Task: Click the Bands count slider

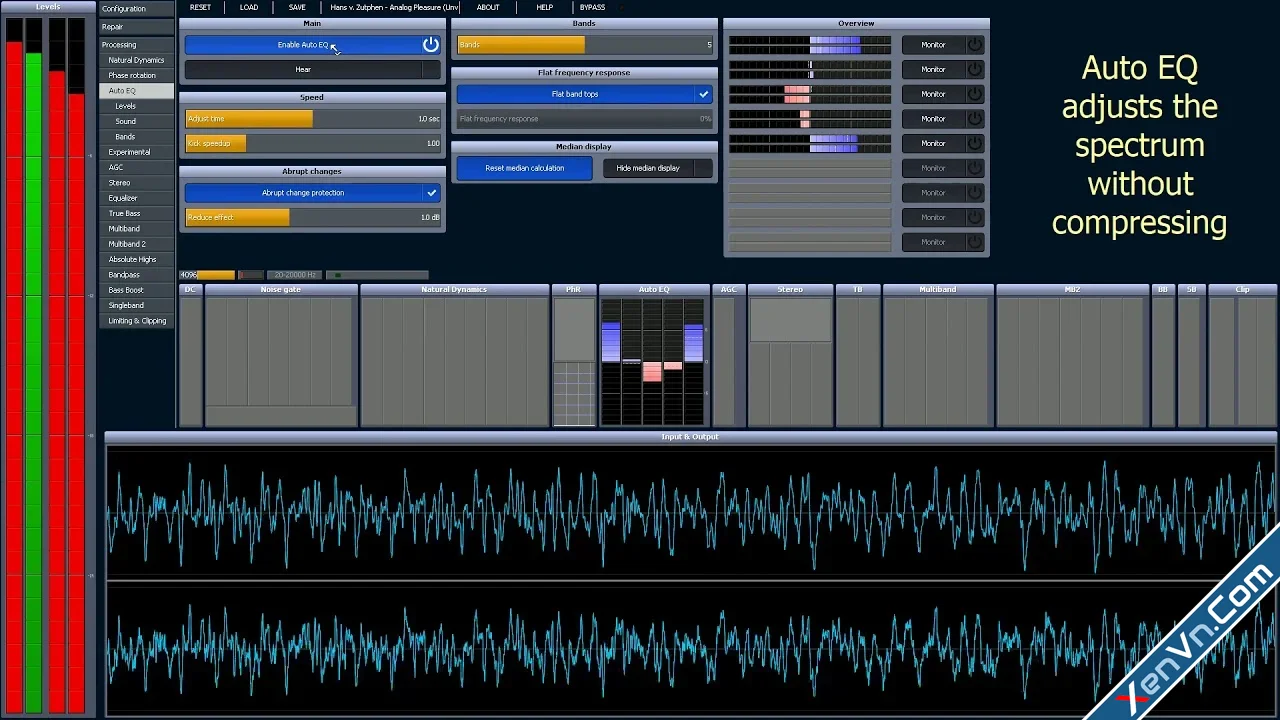Action: [x=585, y=45]
